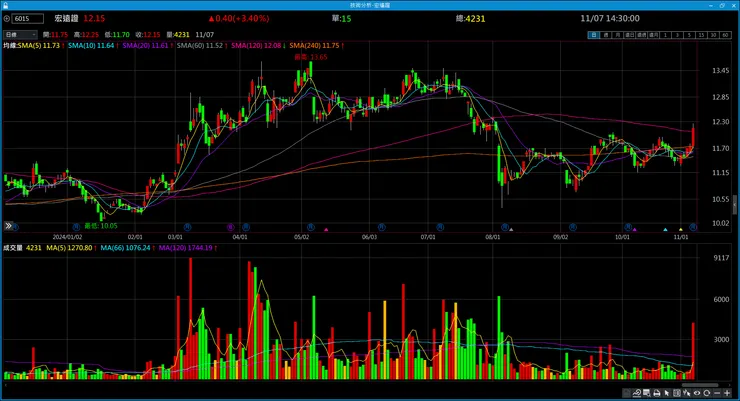
Task: Click the stock code field showing 6015
Action: [x=27, y=19]
